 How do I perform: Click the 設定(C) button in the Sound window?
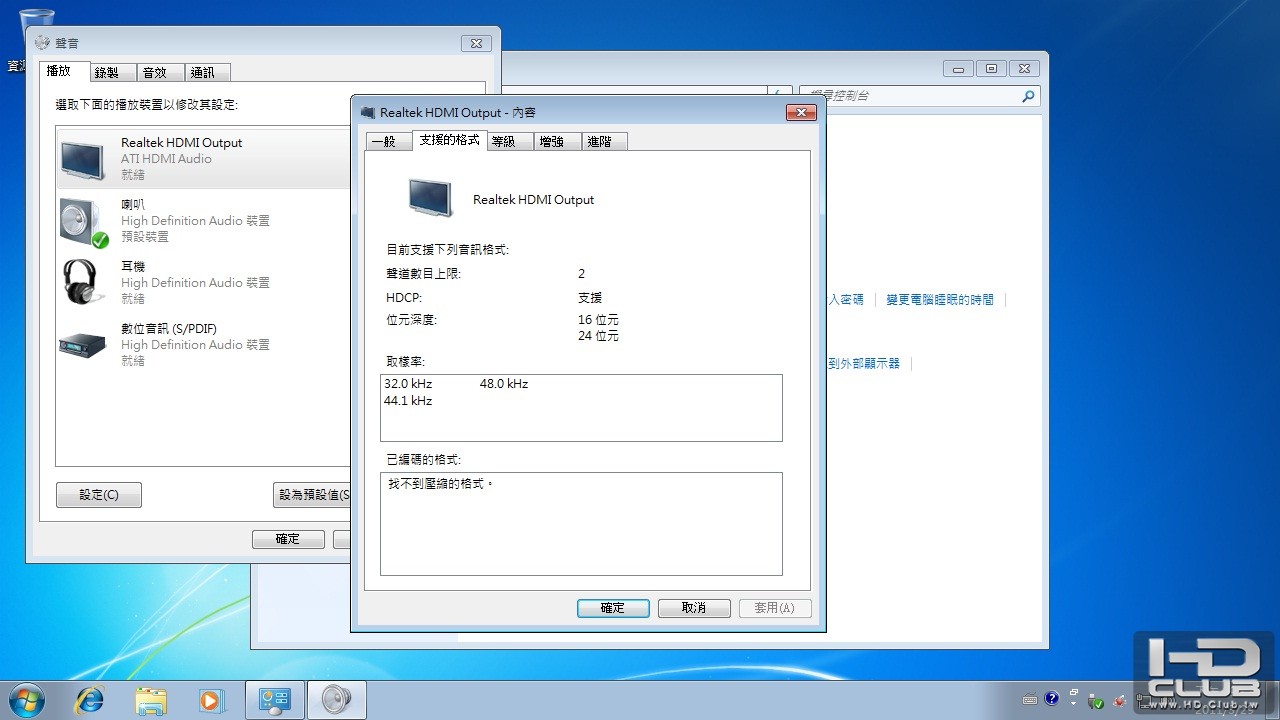[99, 495]
